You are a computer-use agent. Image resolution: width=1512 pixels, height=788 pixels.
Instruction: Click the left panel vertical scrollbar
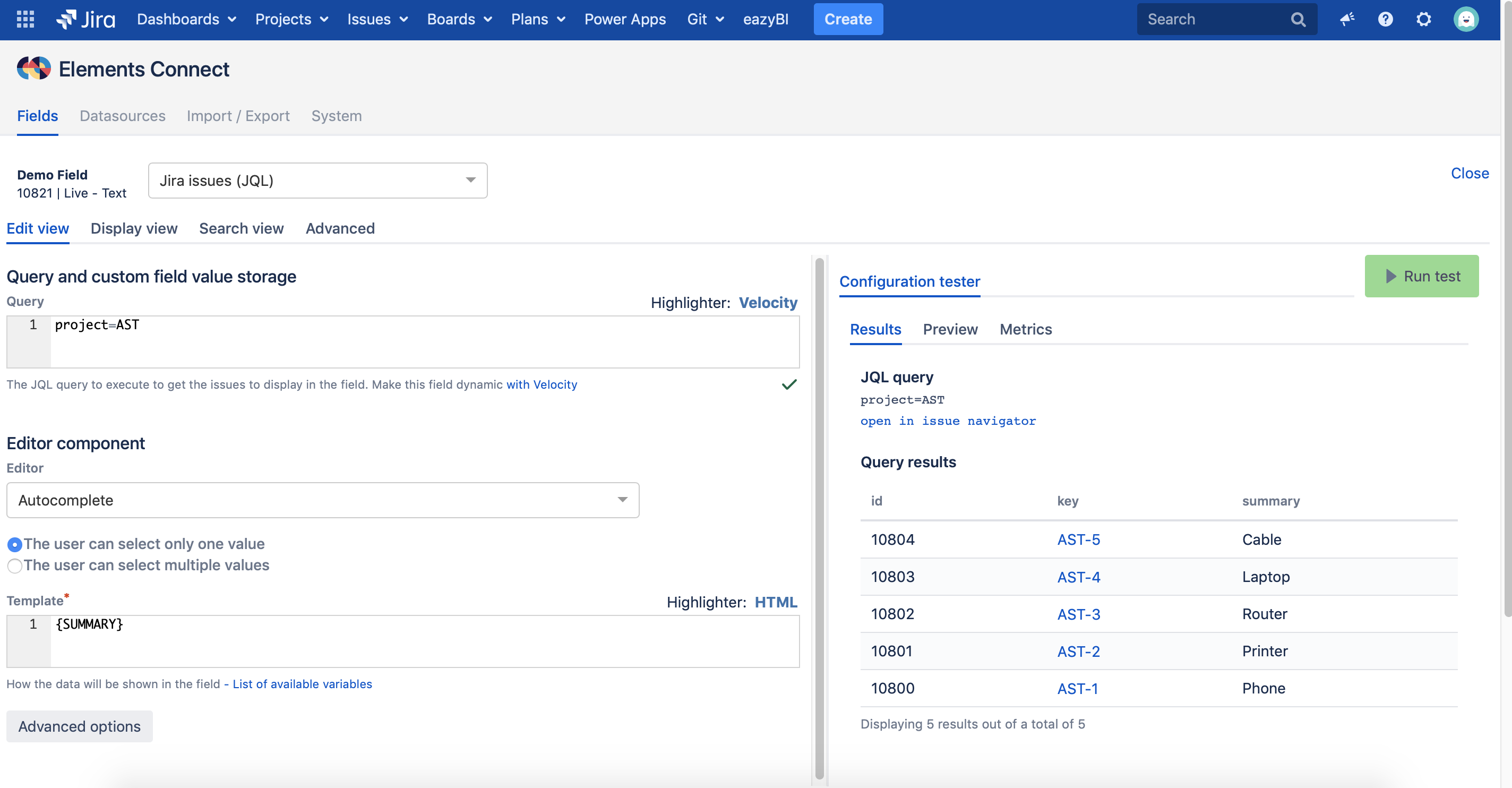(x=819, y=517)
